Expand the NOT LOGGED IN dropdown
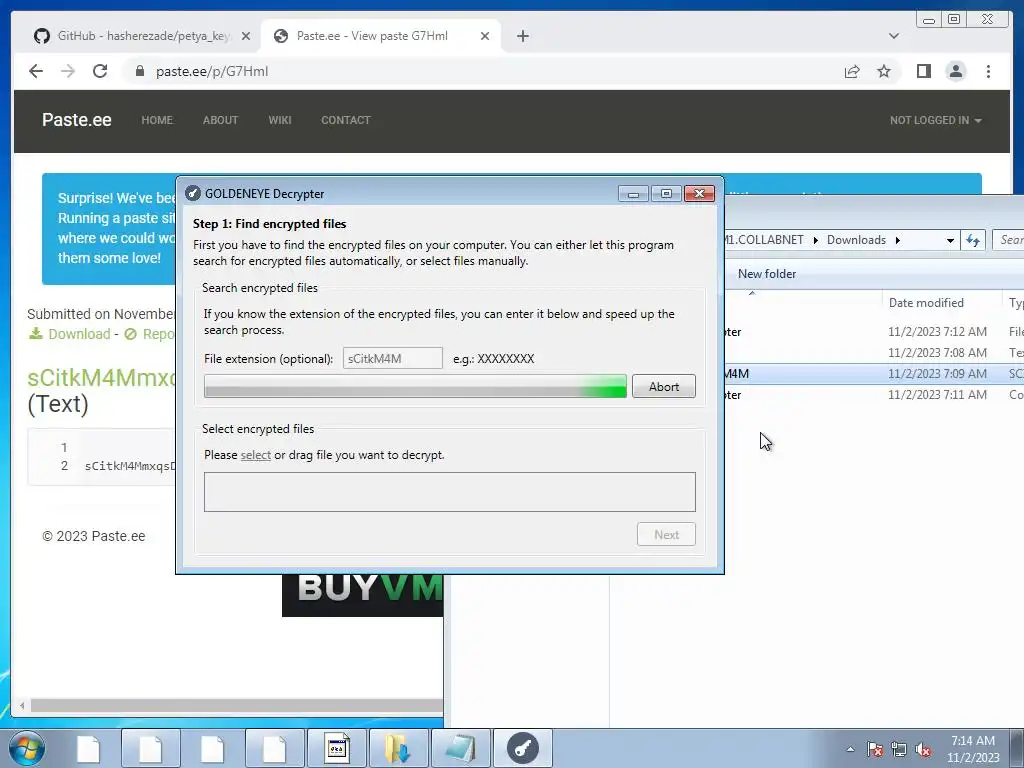 (935, 120)
